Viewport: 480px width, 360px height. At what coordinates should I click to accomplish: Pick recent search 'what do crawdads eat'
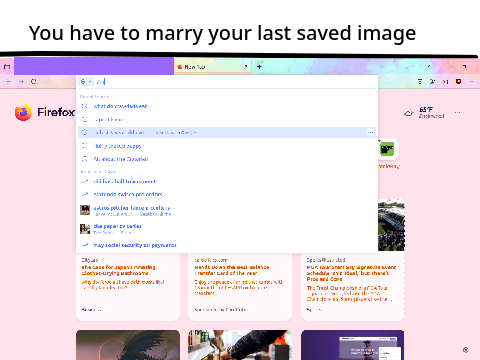pyautogui.click(x=227, y=106)
